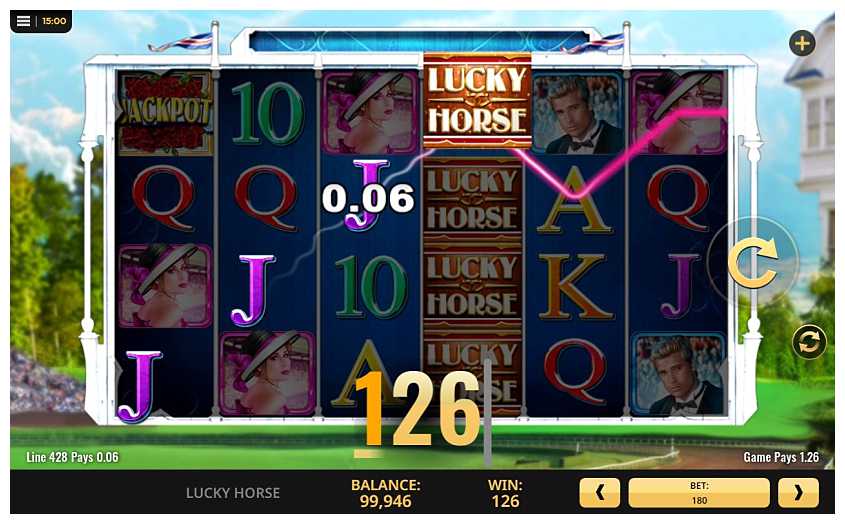This screenshot has height=524, width=845.
Task: Click the Game Pays 1.26 text
Action: point(781,457)
